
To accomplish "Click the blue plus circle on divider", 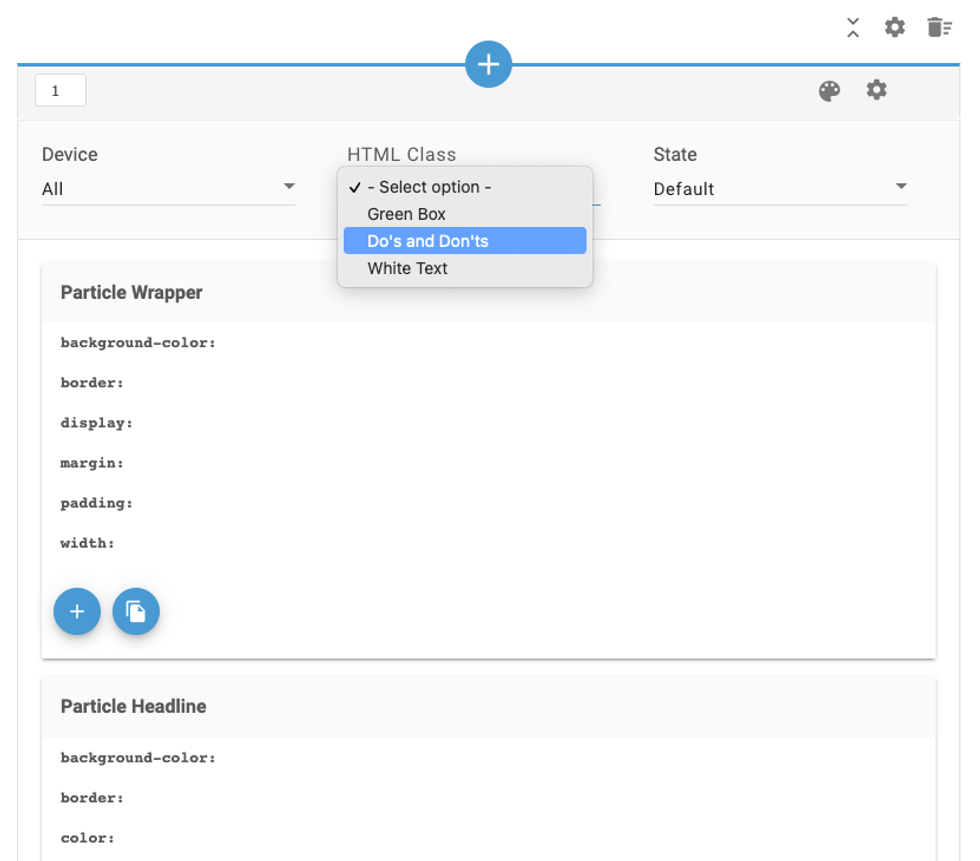I will [488, 64].
